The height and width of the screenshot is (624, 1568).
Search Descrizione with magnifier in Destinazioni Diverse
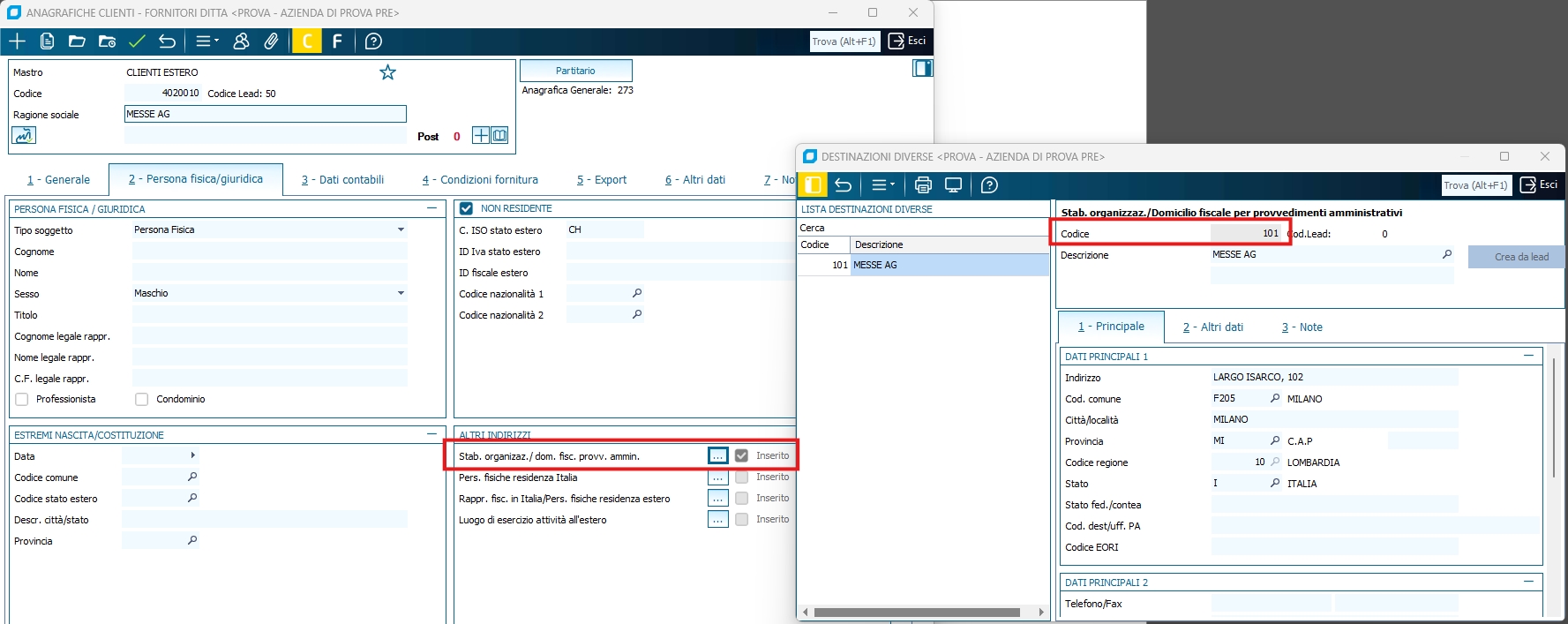pos(1447,254)
